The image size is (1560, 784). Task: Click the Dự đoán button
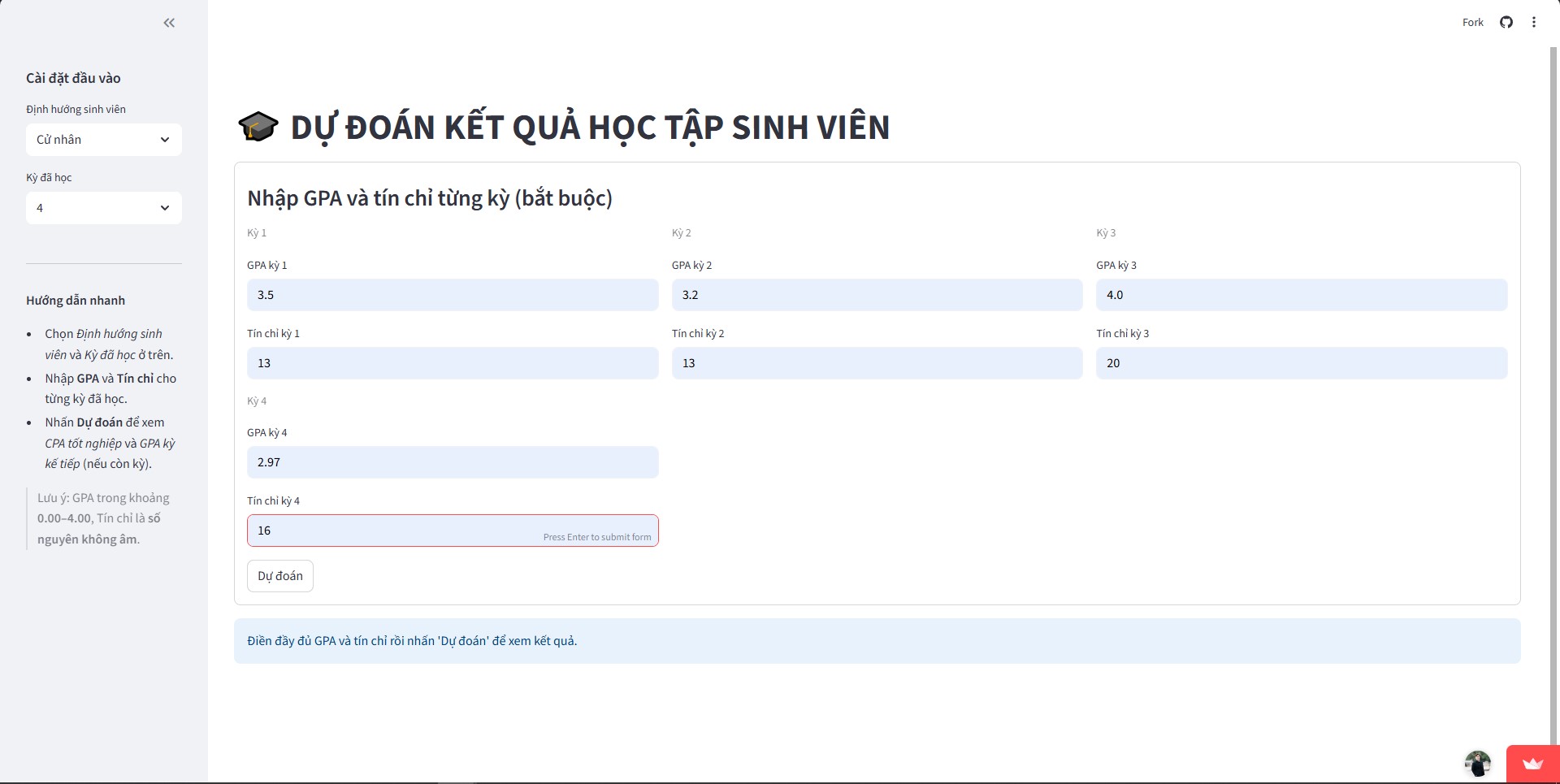(x=280, y=576)
